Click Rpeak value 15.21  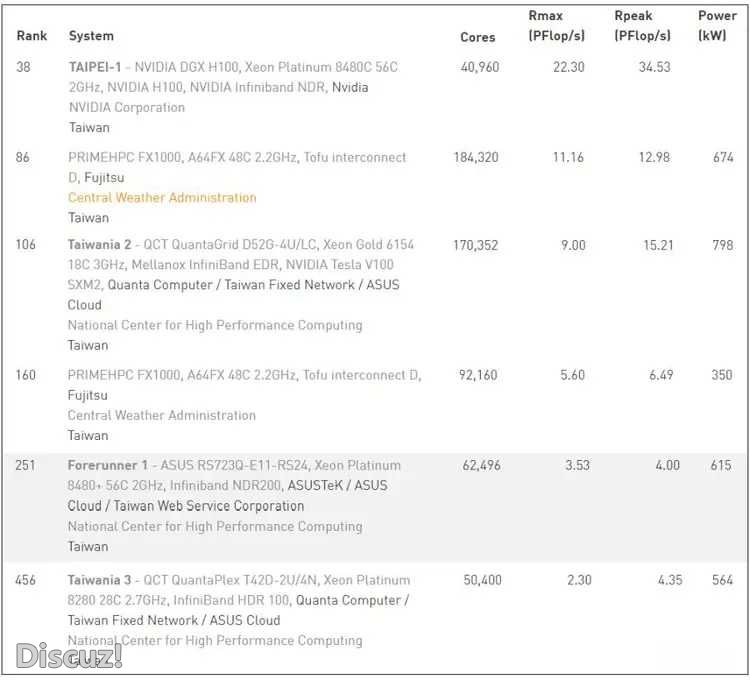[658, 245]
